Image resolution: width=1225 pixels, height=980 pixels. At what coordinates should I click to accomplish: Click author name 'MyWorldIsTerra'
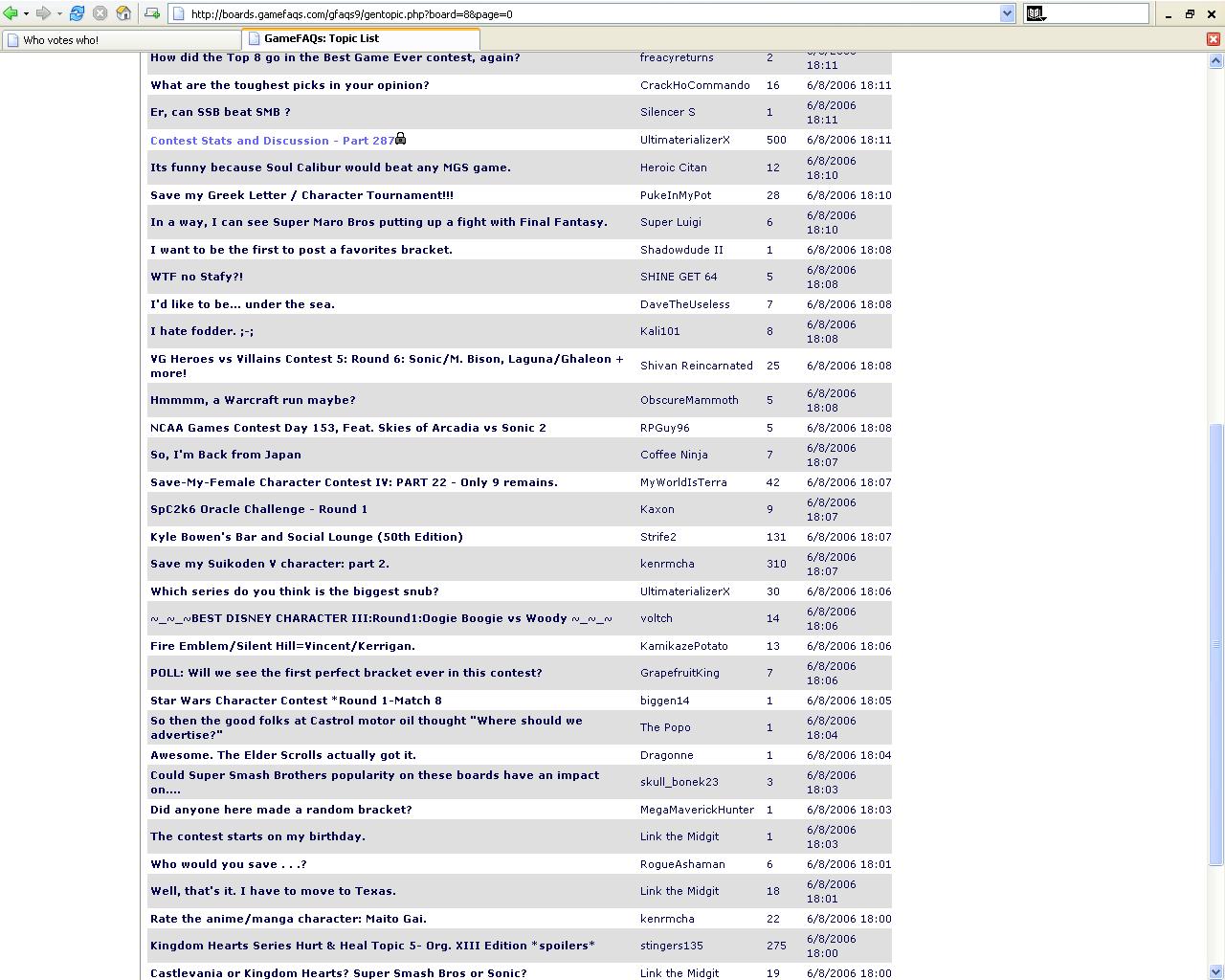point(682,482)
